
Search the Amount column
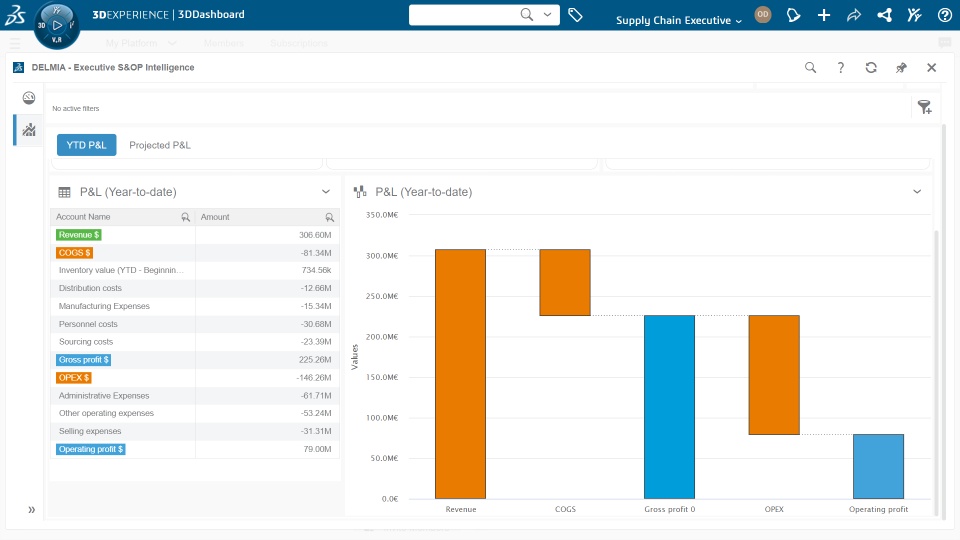coord(329,217)
